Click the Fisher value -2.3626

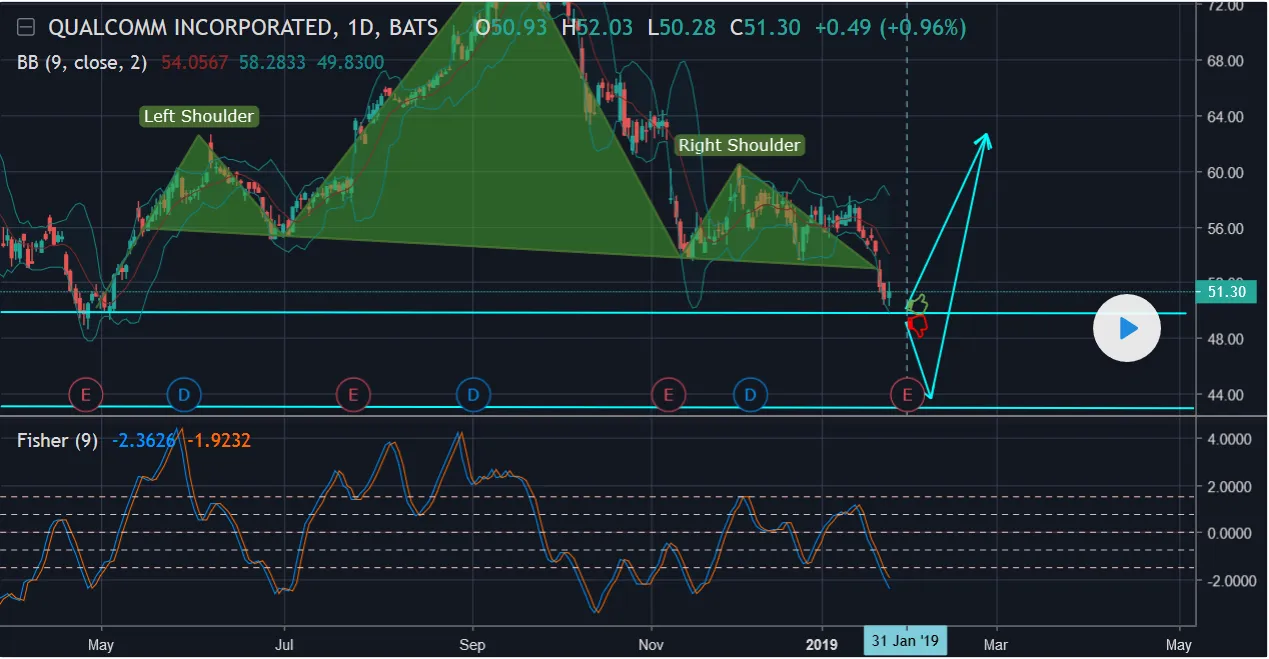click(144, 441)
